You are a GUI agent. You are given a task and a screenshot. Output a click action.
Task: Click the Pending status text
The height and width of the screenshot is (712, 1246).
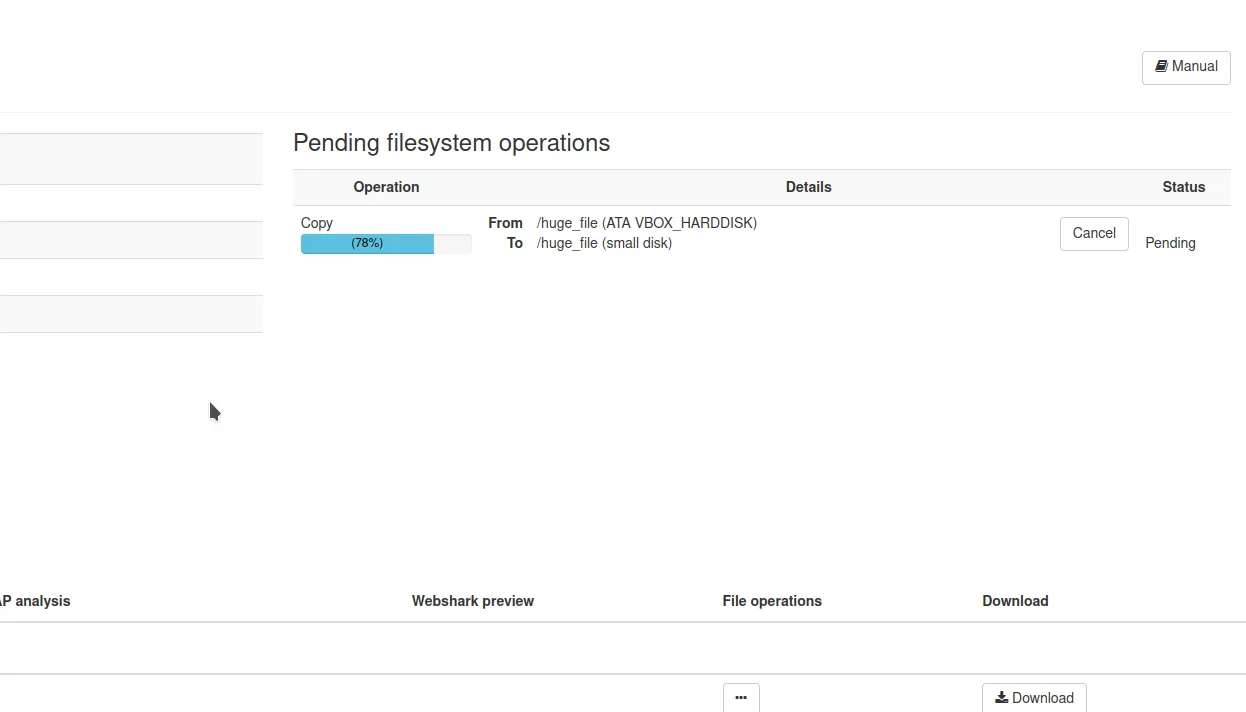point(1170,243)
